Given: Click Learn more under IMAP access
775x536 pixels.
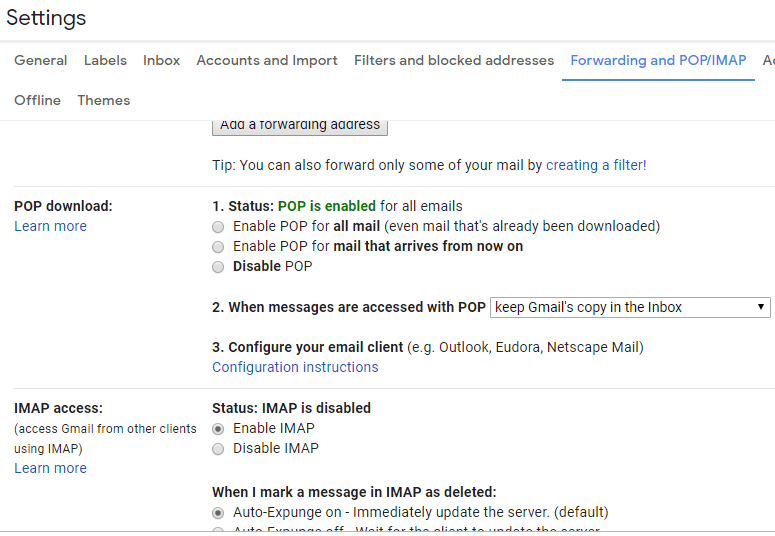Looking at the screenshot, I should click(50, 468).
